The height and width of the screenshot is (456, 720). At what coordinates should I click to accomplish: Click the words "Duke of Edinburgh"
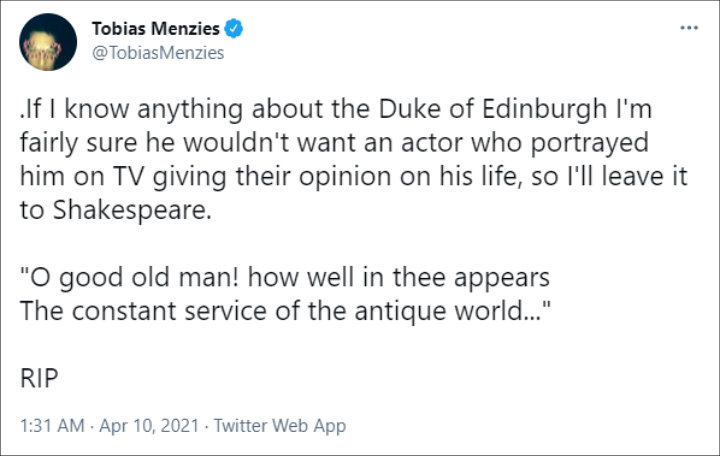pyautogui.click(x=493, y=109)
